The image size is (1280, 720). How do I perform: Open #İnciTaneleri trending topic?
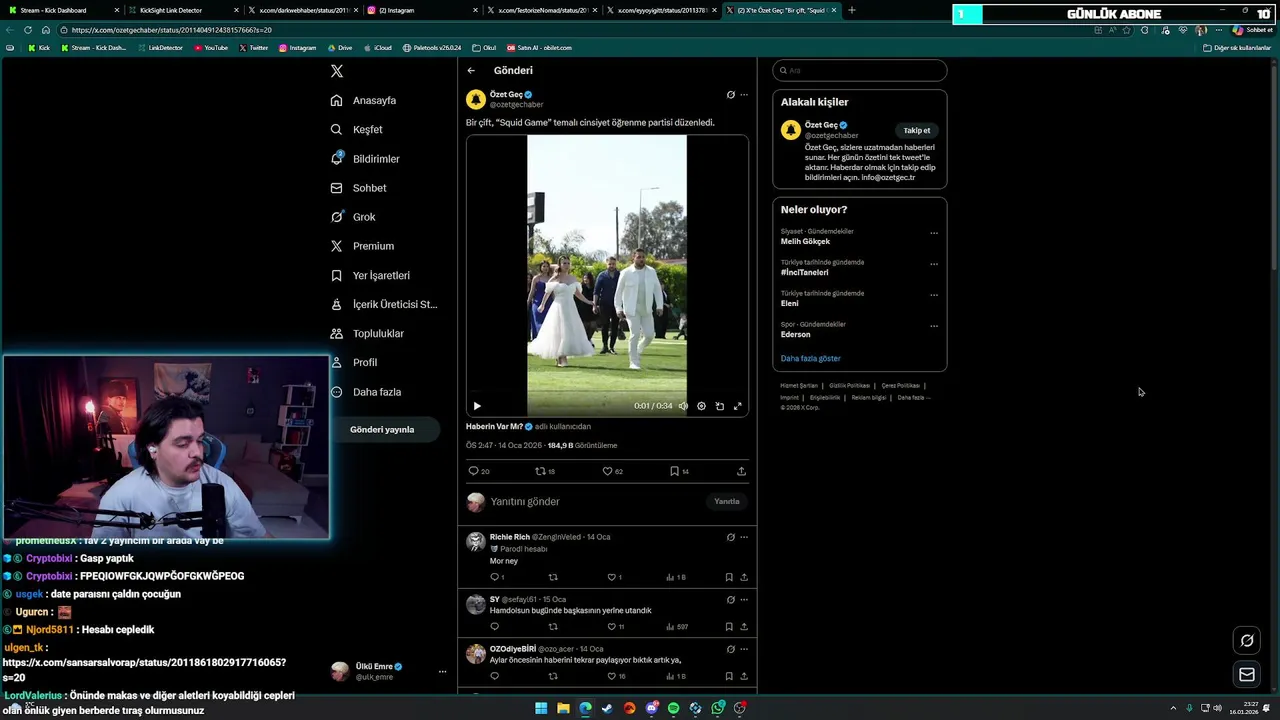[804, 272]
